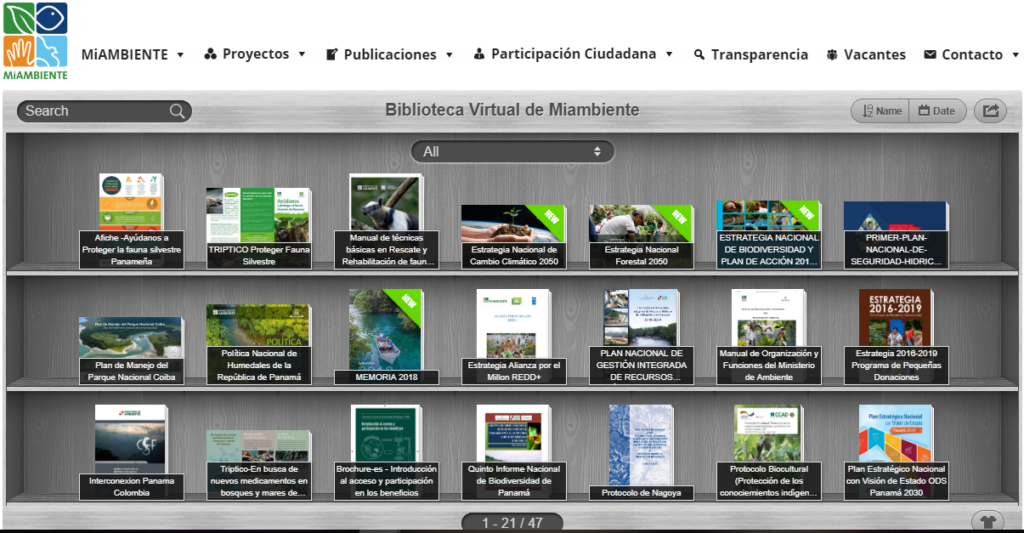
Task: Open the Publicaciones menu
Action: point(389,55)
